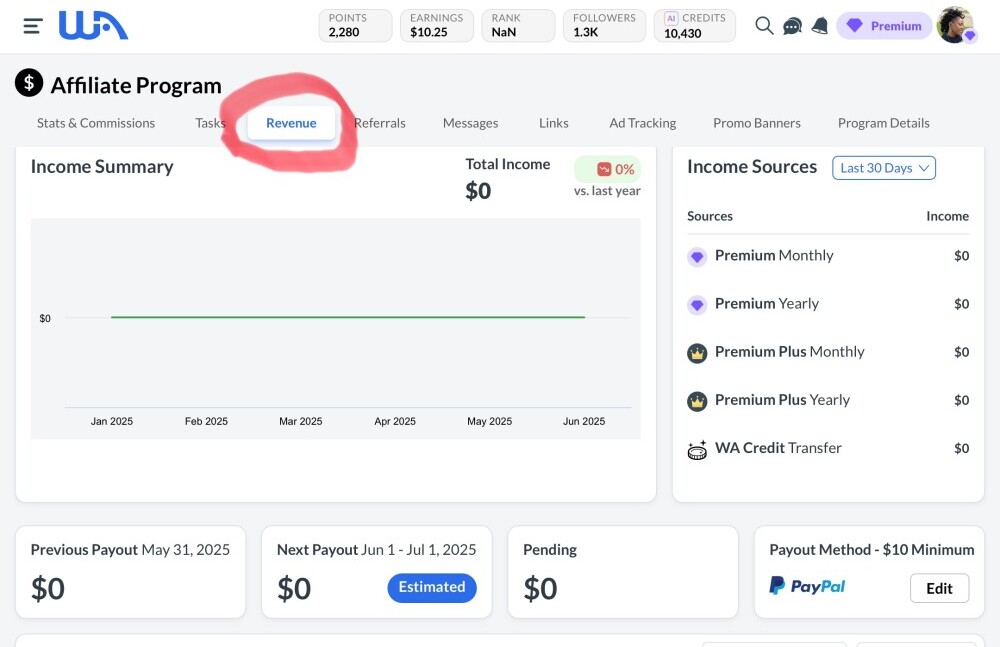Viewport: 1000px width, 647px height.
Task: Click the 'Premium Yearly' source label
Action: click(767, 304)
